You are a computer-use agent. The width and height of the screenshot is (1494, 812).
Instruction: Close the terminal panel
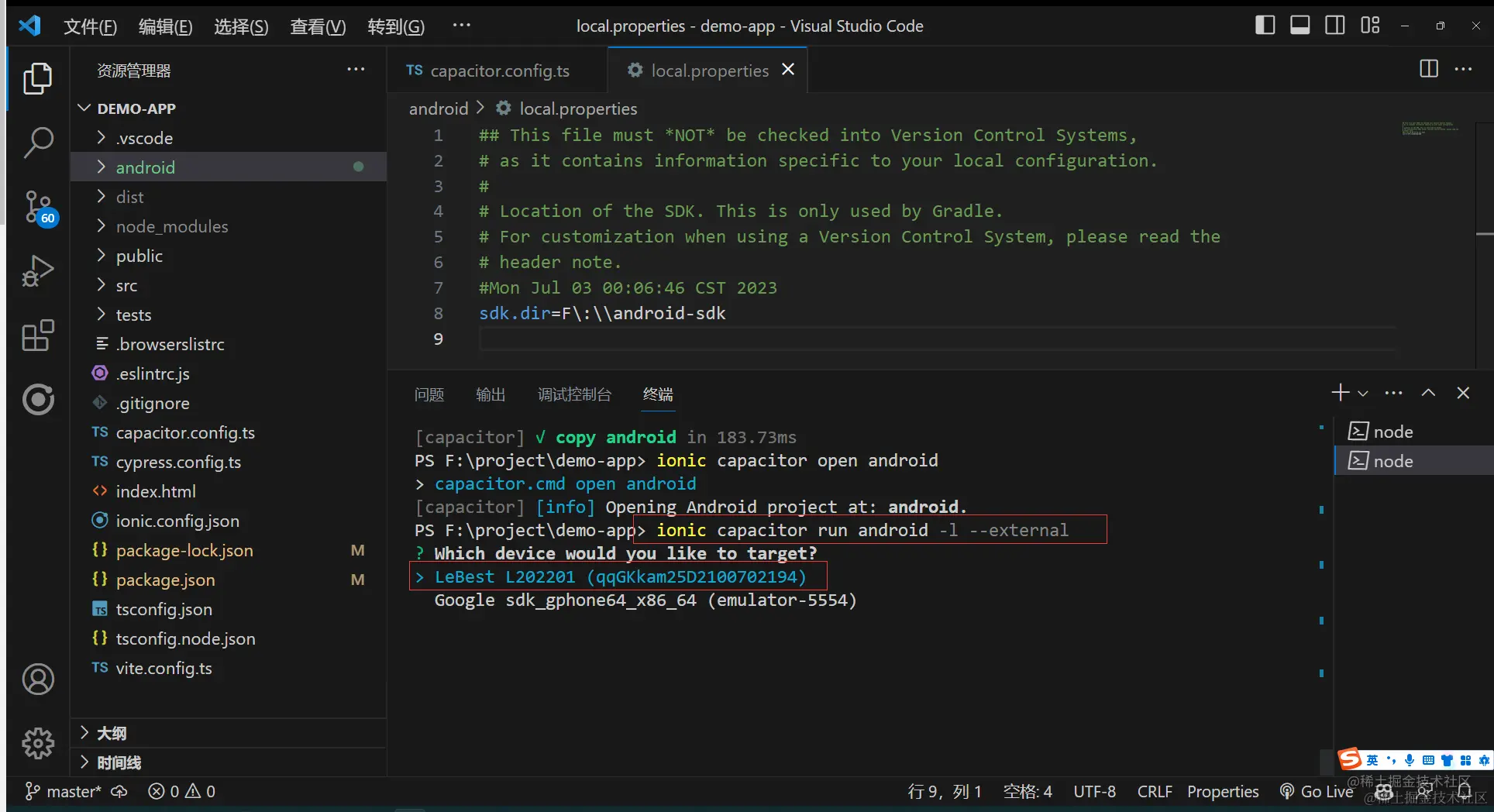[x=1463, y=393]
